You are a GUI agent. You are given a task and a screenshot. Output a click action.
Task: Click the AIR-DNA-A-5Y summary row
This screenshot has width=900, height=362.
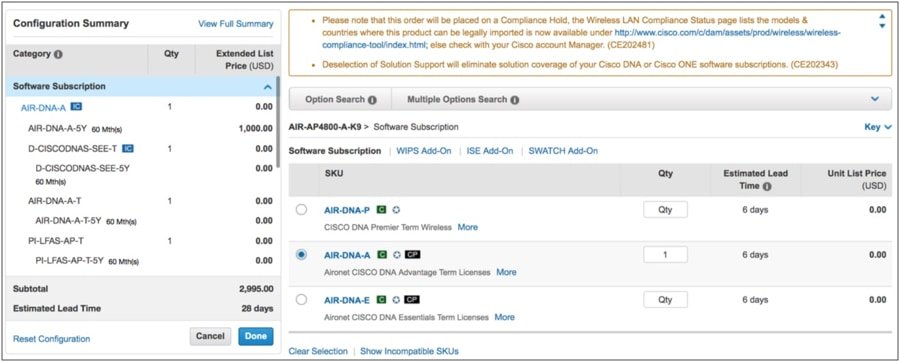(143, 129)
